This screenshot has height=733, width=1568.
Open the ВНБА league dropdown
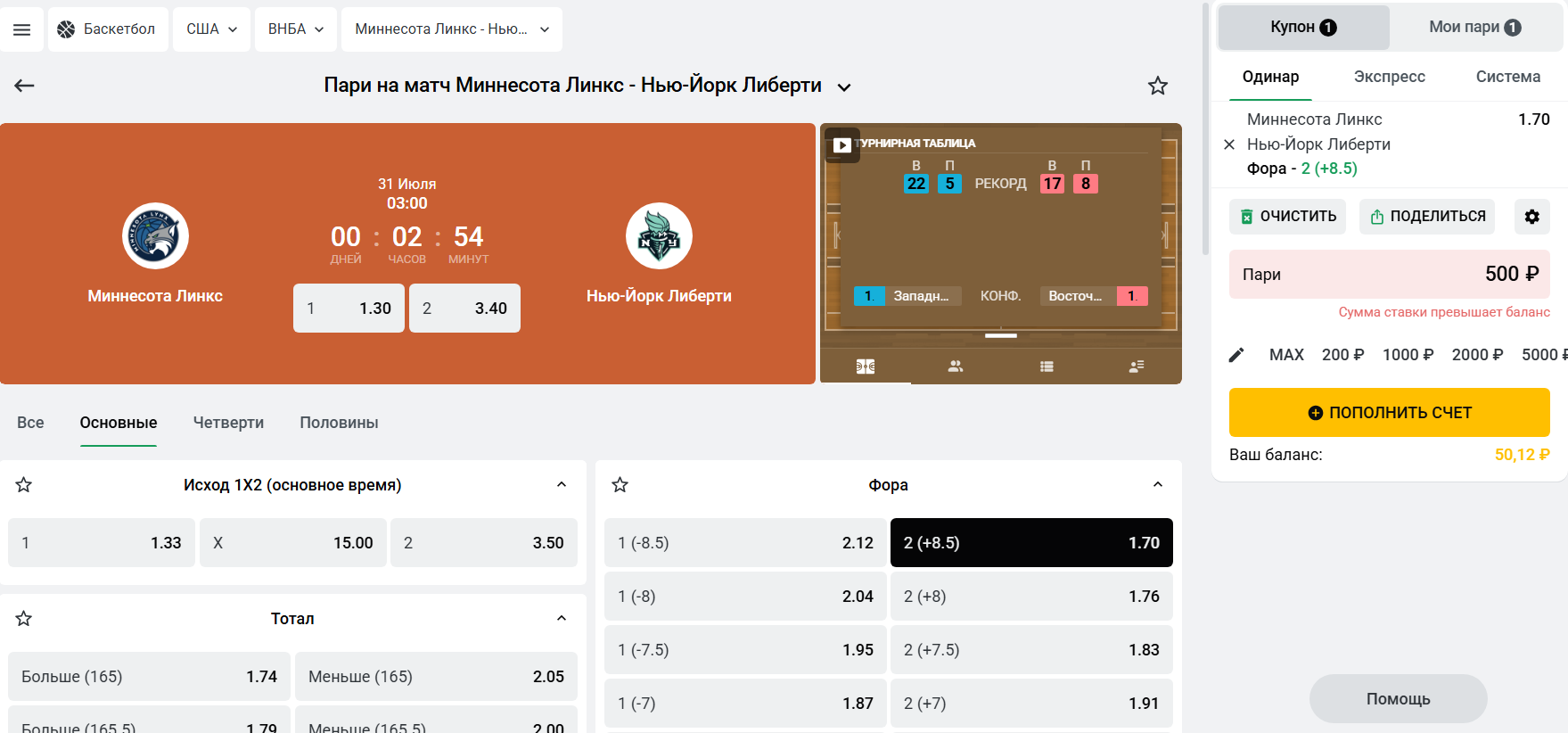click(296, 29)
